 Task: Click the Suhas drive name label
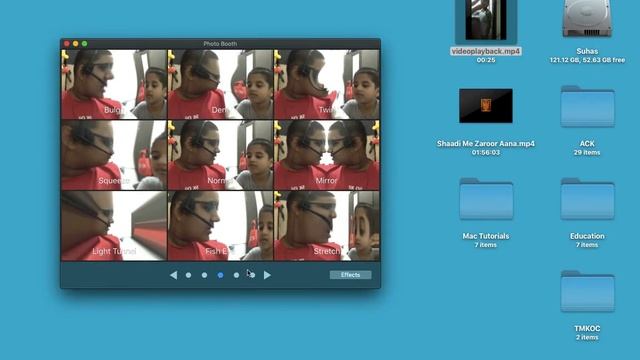click(x=587, y=51)
